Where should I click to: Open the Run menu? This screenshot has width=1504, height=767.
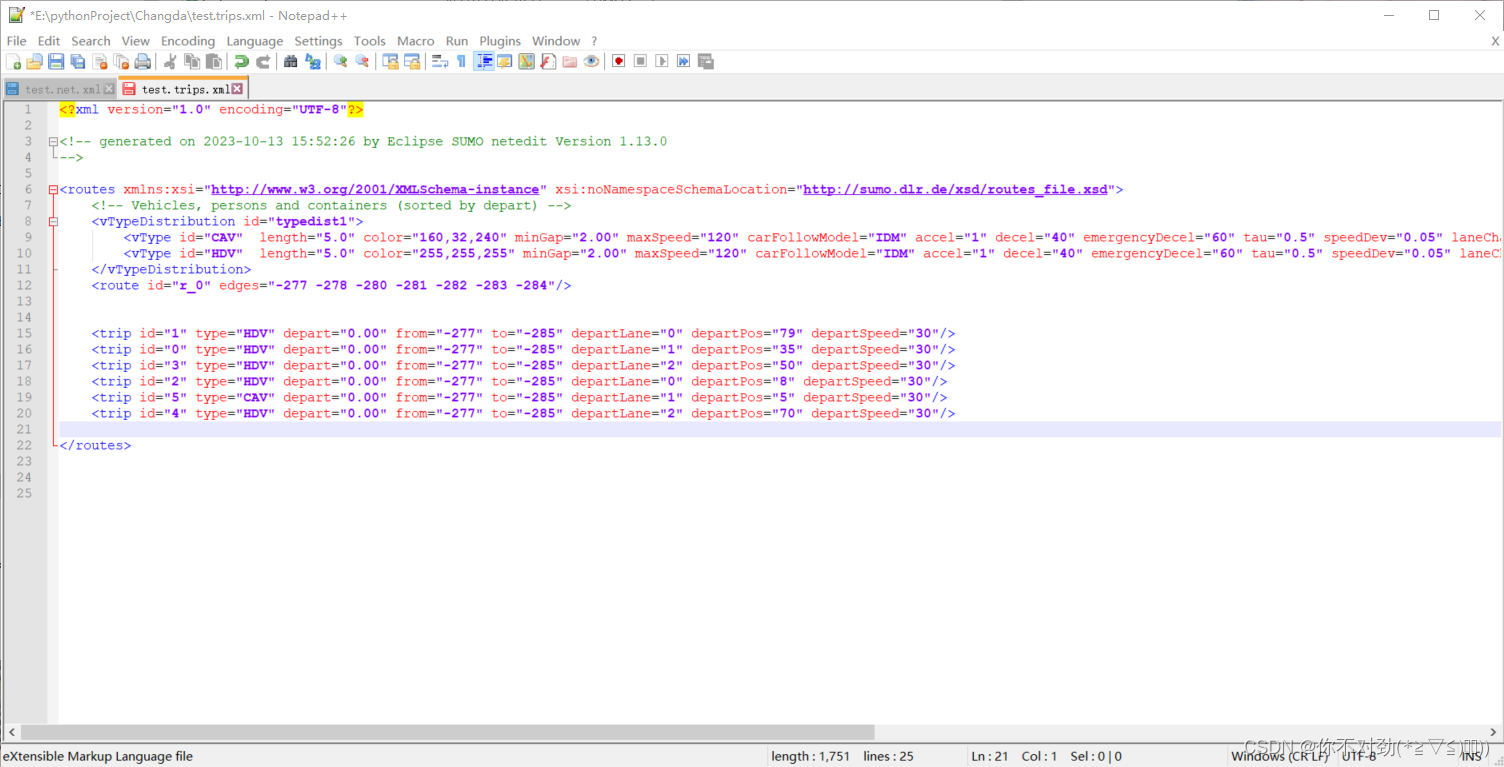pyautogui.click(x=457, y=41)
